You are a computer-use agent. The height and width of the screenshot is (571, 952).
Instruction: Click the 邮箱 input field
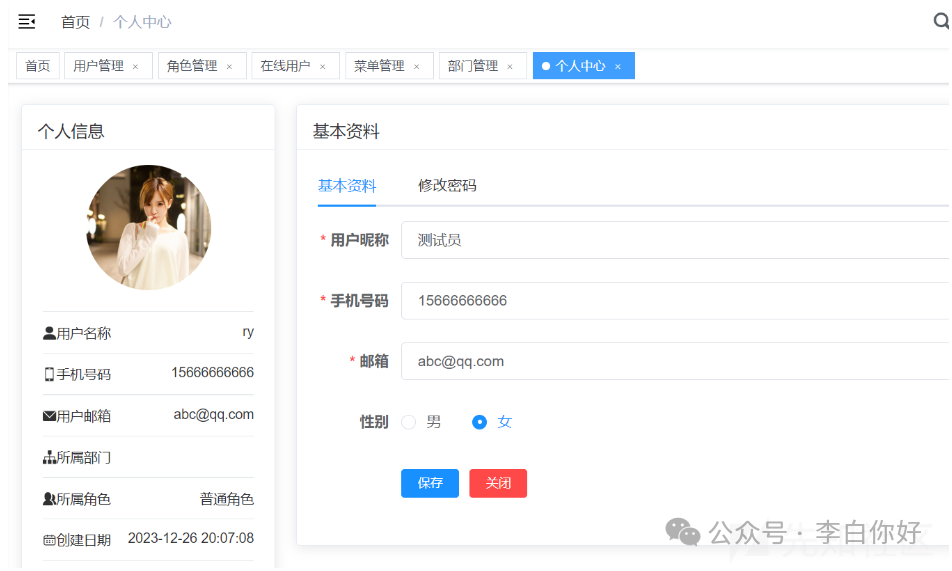click(675, 361)
